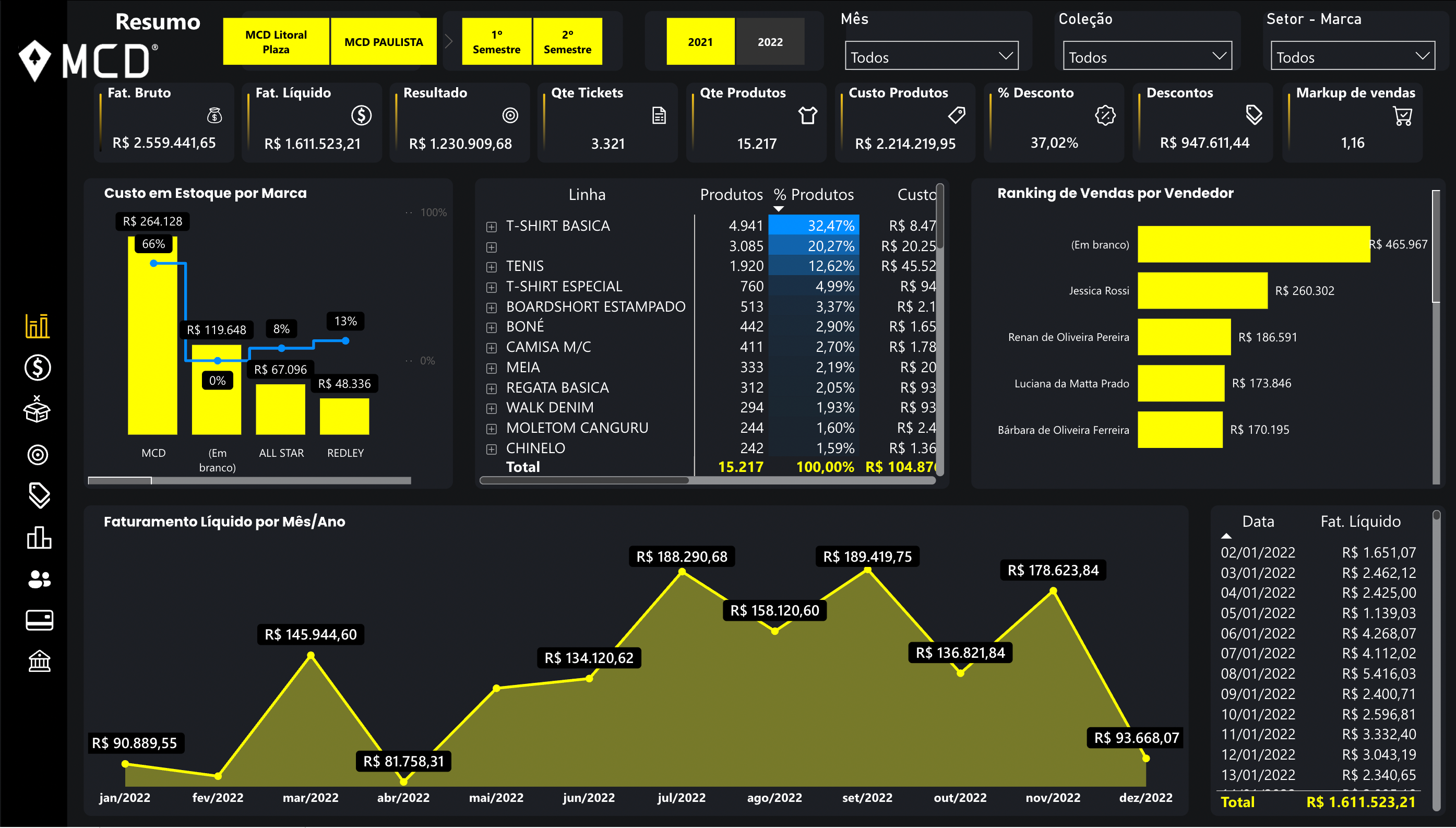Expand the T-SHIRT BASICA row
1456x828 pixels.
click(492, 227)
